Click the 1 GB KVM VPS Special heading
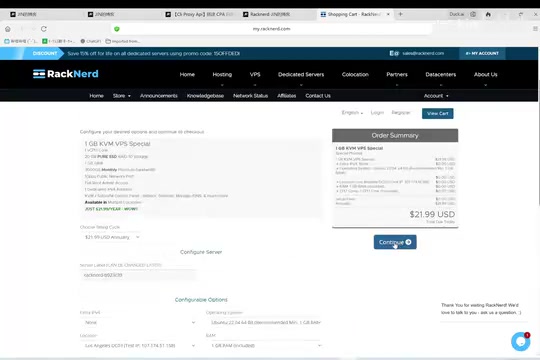The width and height of the screenshot is (540, 360). (x=117, y=144)
